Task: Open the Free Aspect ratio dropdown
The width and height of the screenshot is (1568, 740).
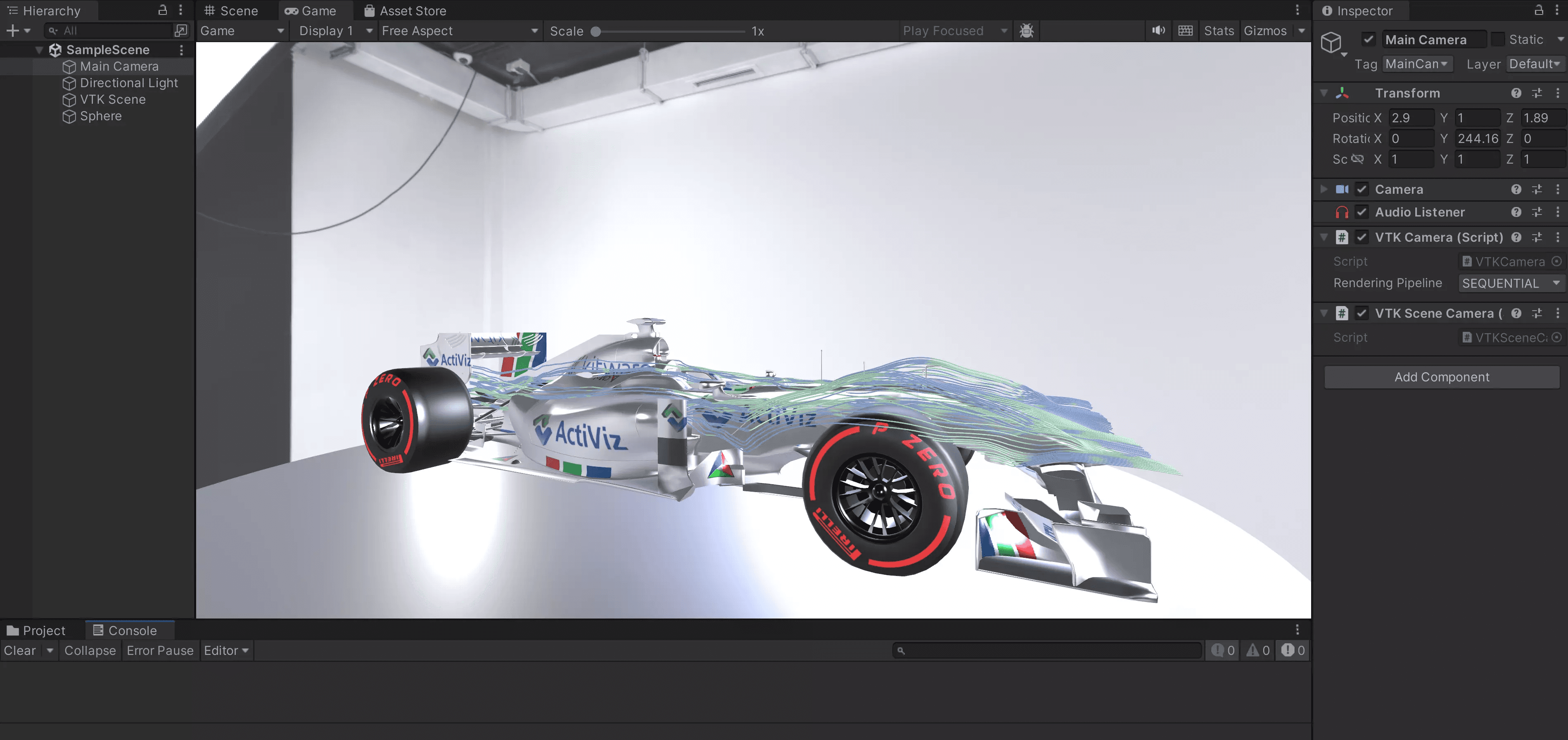Action: (460, 31)
